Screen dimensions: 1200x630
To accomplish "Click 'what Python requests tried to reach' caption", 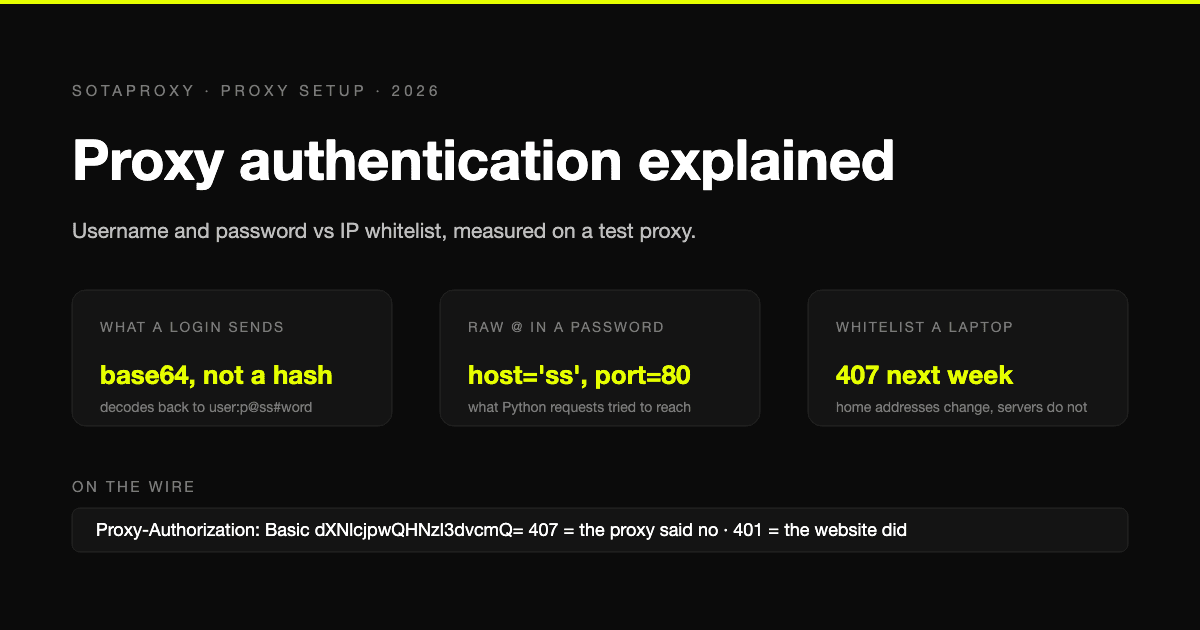I will pos(579,407).
